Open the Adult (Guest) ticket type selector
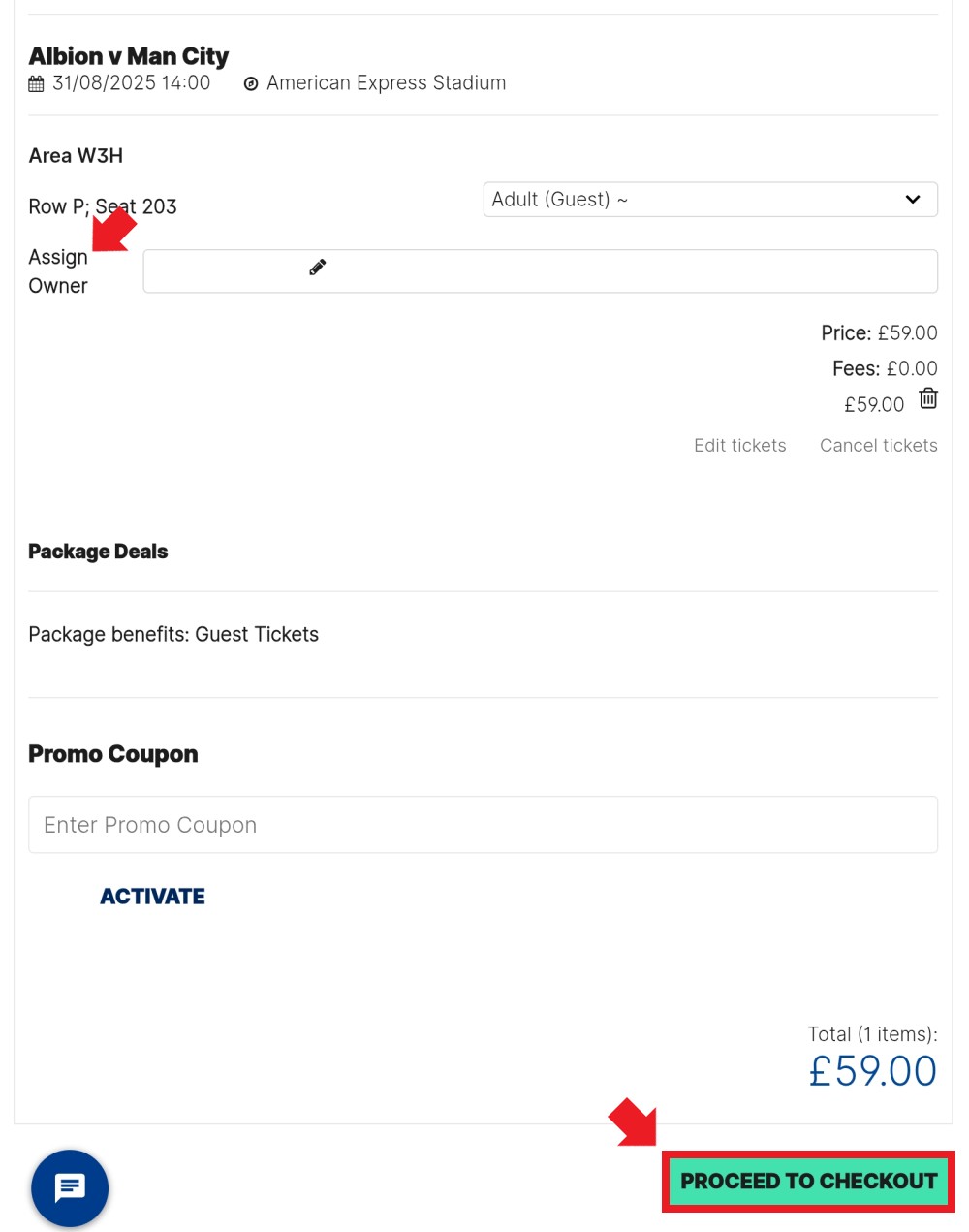The width and height of the screenshot is (969, 1232). (x=710, y=200)
